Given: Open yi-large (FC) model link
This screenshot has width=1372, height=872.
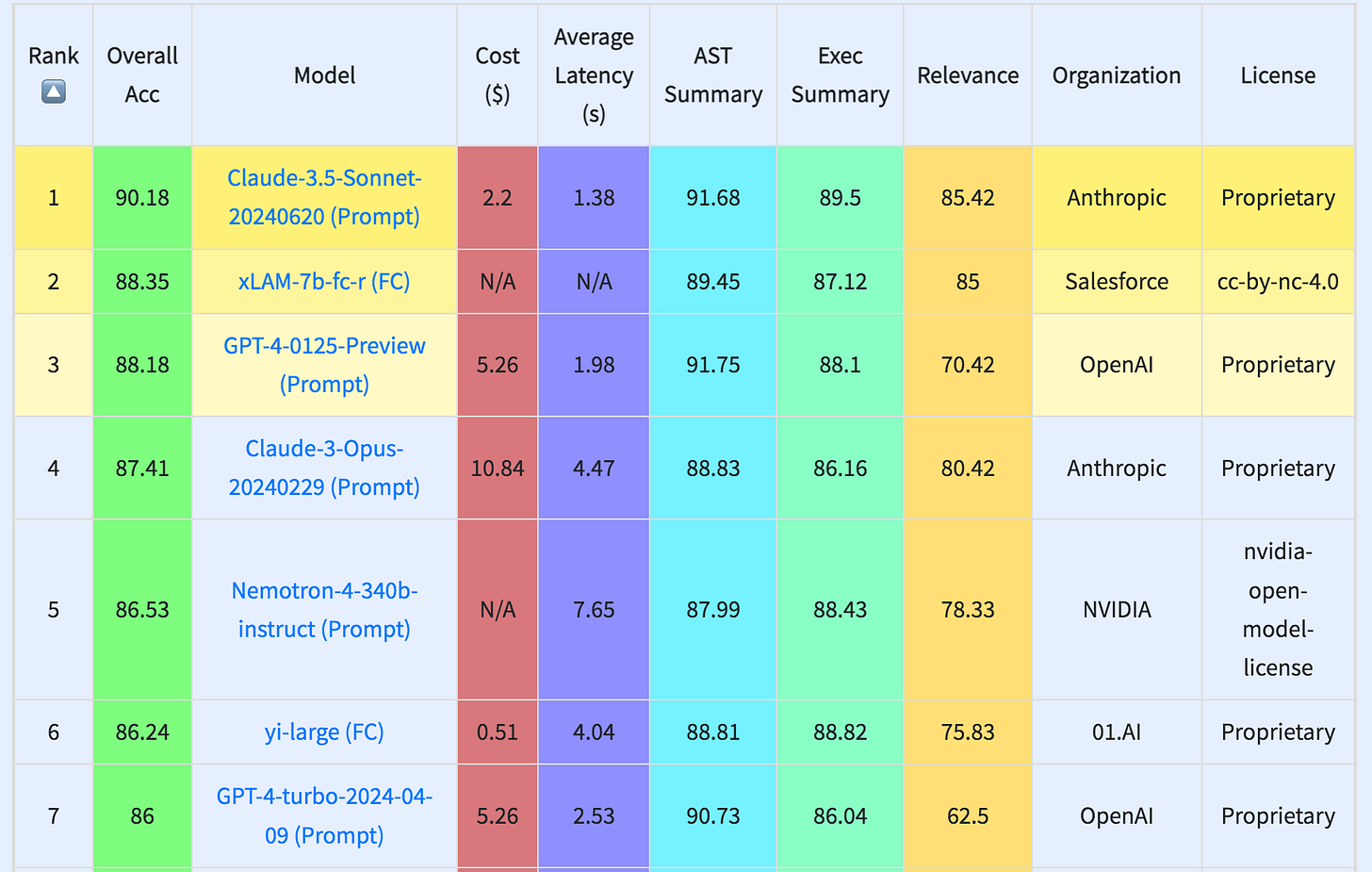Looking at the screenshot, I should [324, 732].
